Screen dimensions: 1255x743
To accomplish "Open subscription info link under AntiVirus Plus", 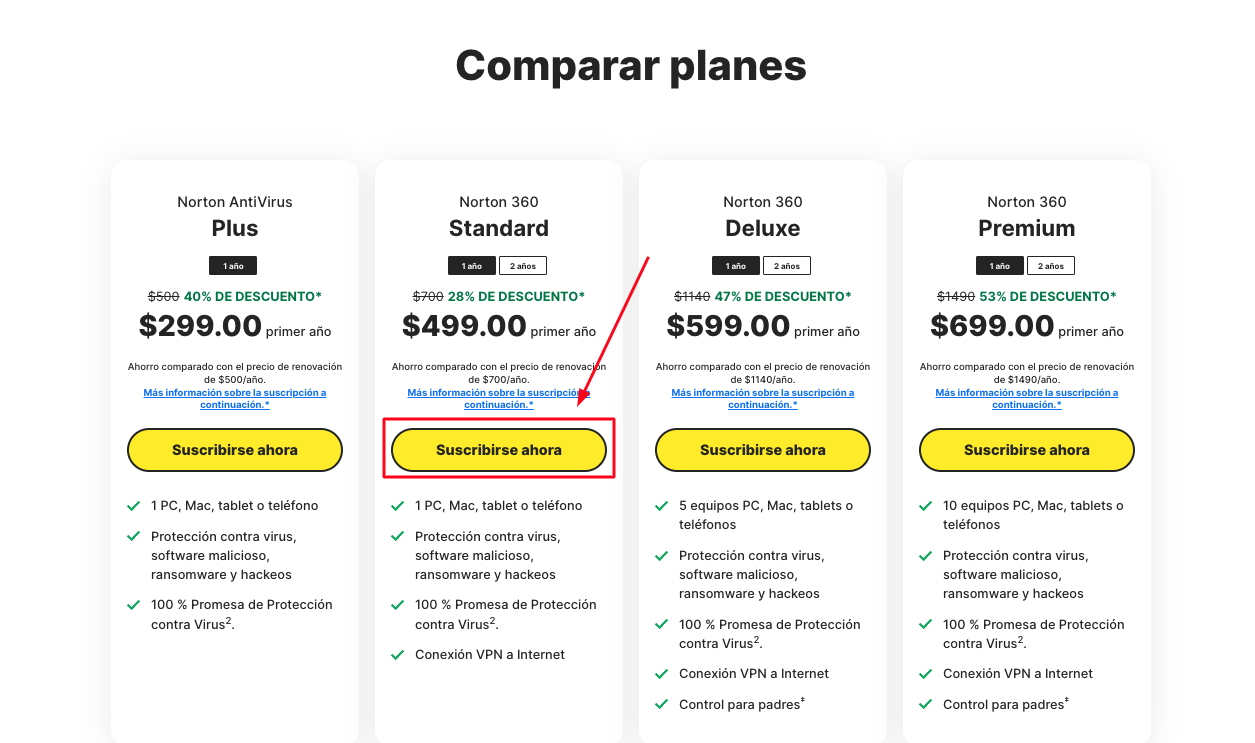I will click(x=235, y=399).
